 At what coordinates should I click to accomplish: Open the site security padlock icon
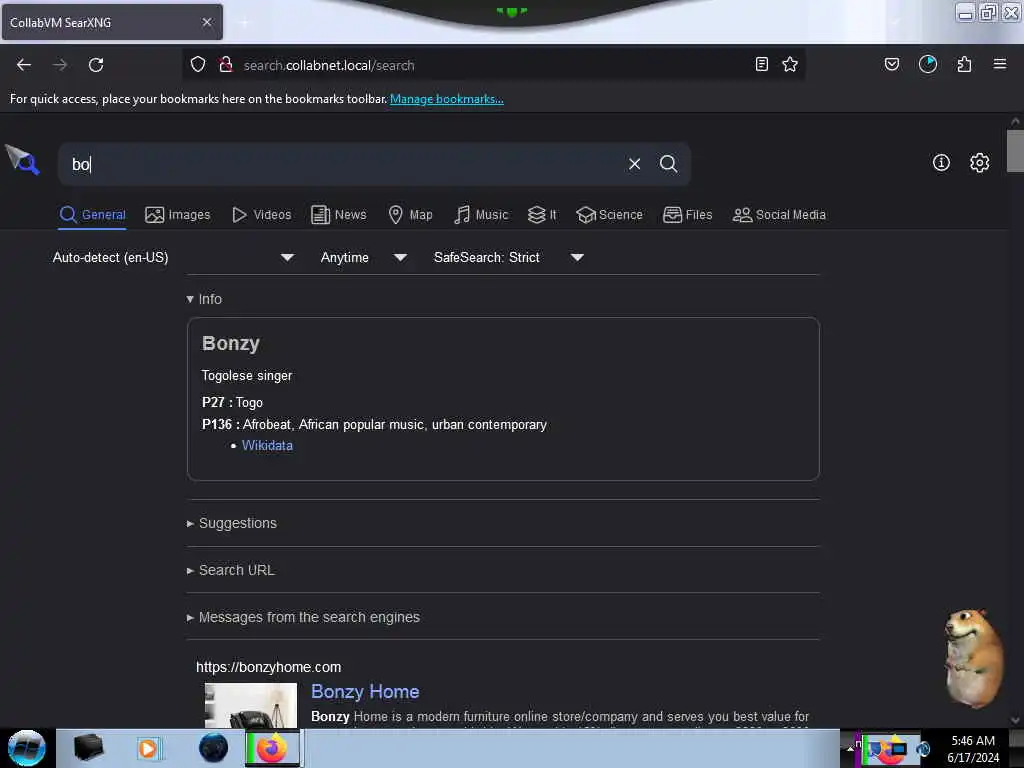click(226, 65)
